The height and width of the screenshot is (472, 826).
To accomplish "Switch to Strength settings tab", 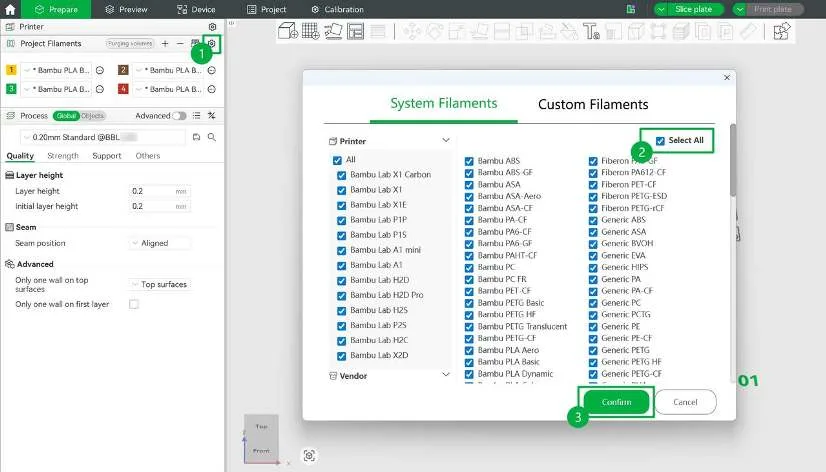I will [x=63, y=156].
